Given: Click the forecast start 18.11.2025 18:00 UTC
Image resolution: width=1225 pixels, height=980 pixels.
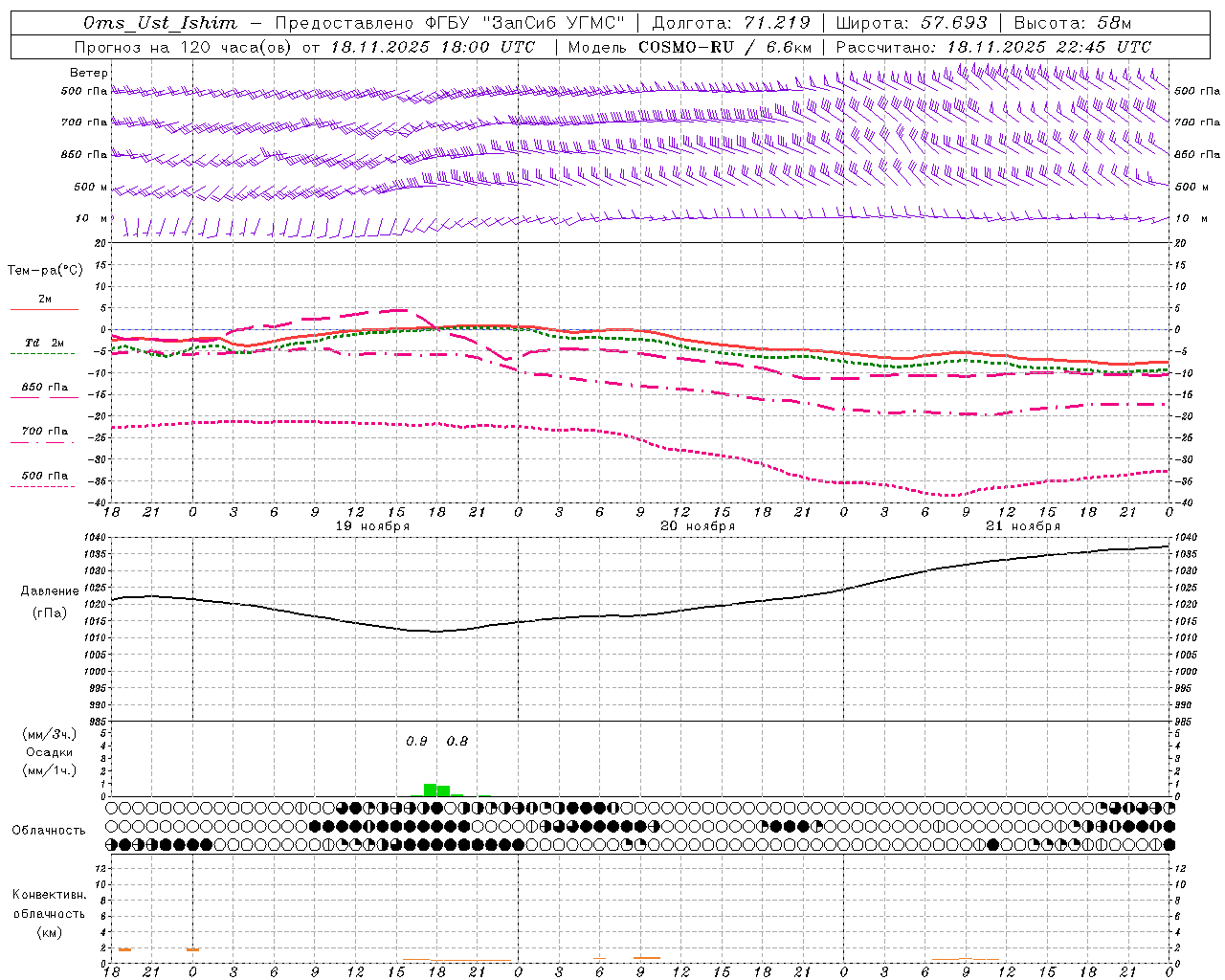Looking at the screenshot, I should (x=433, y=47).
